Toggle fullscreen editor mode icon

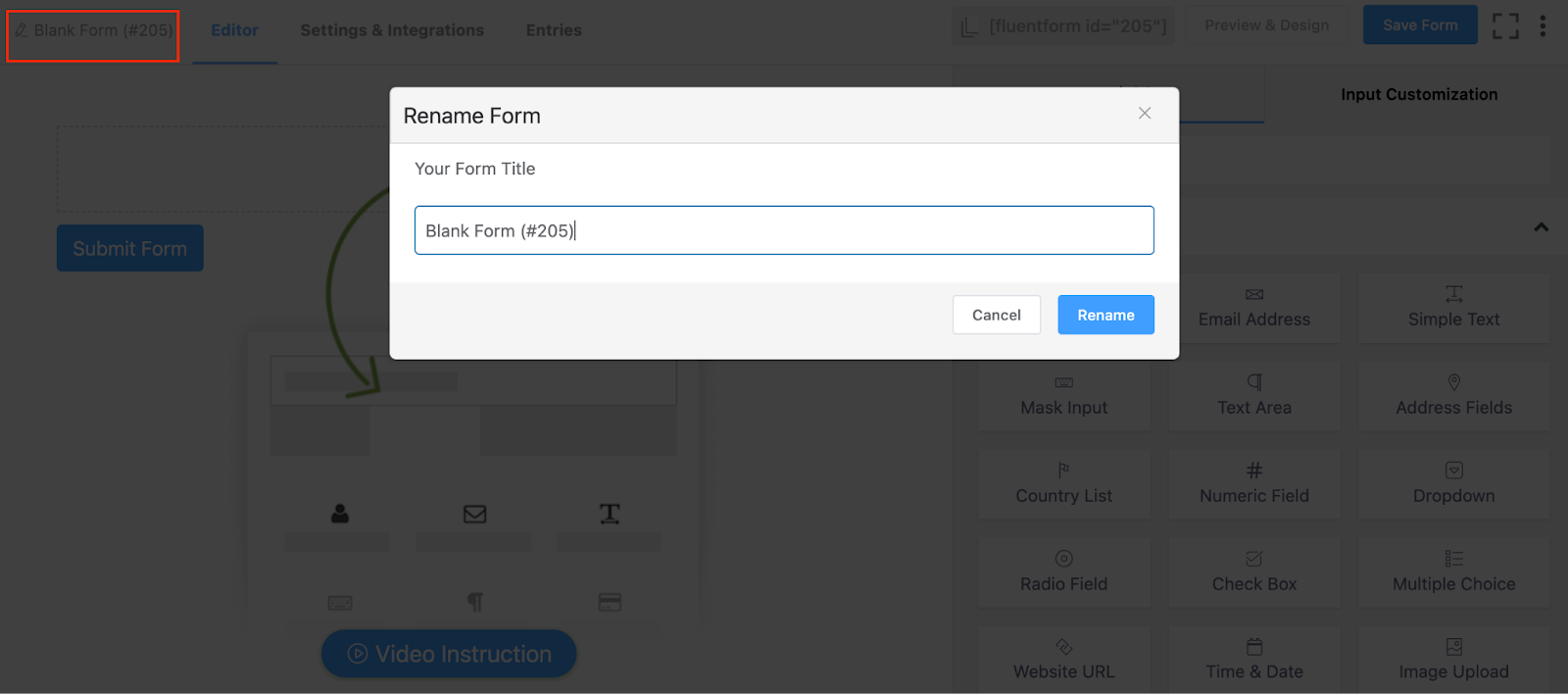1505,26
